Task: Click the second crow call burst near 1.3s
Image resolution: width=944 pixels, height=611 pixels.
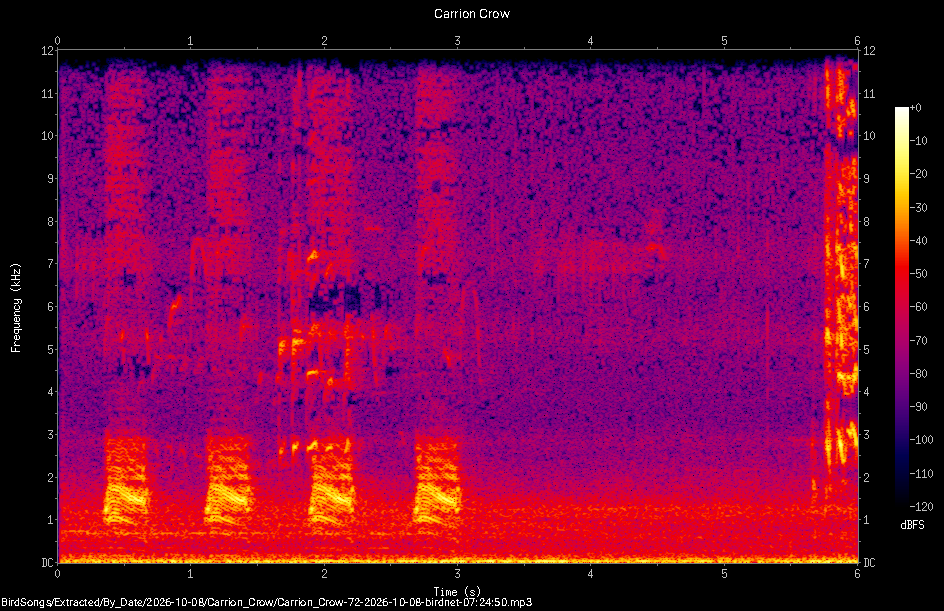Action: pyautogui.click(x=229, y=482)
